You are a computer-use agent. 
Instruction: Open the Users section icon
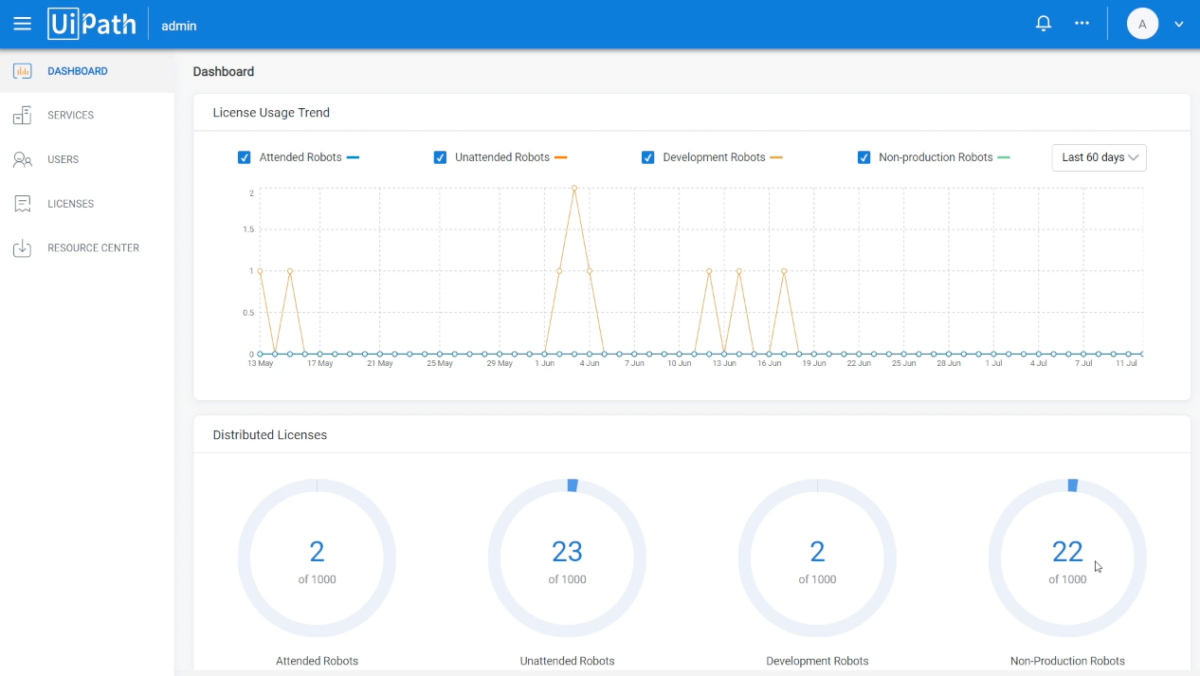(22, 159)
